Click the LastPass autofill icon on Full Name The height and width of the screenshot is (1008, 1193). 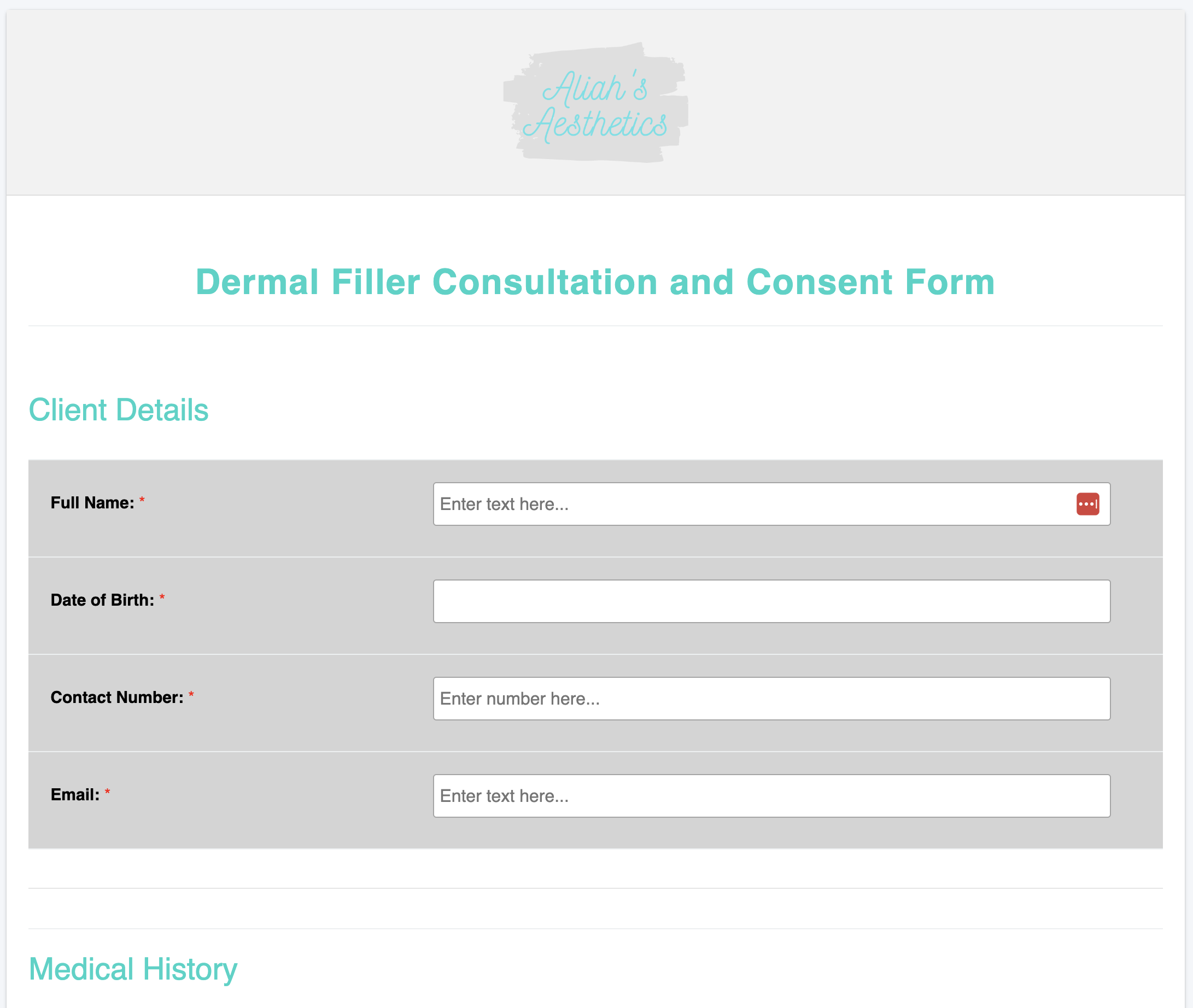pyautogui.click(x=1088, y=503)
